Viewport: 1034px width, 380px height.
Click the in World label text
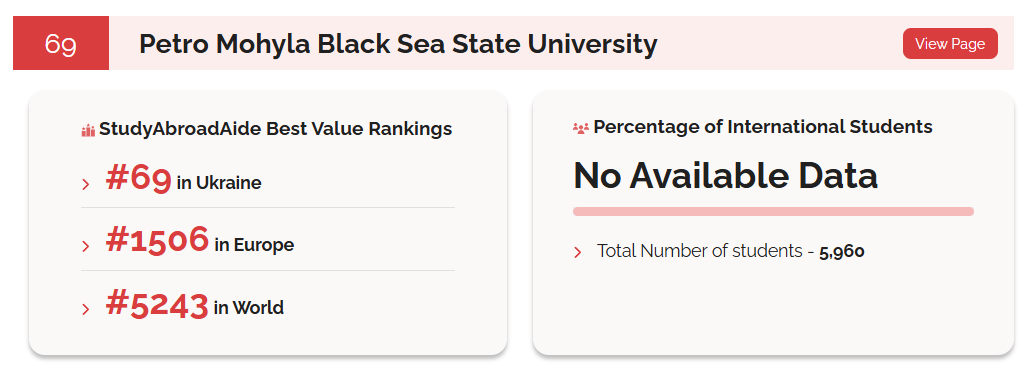click(249, 307)
